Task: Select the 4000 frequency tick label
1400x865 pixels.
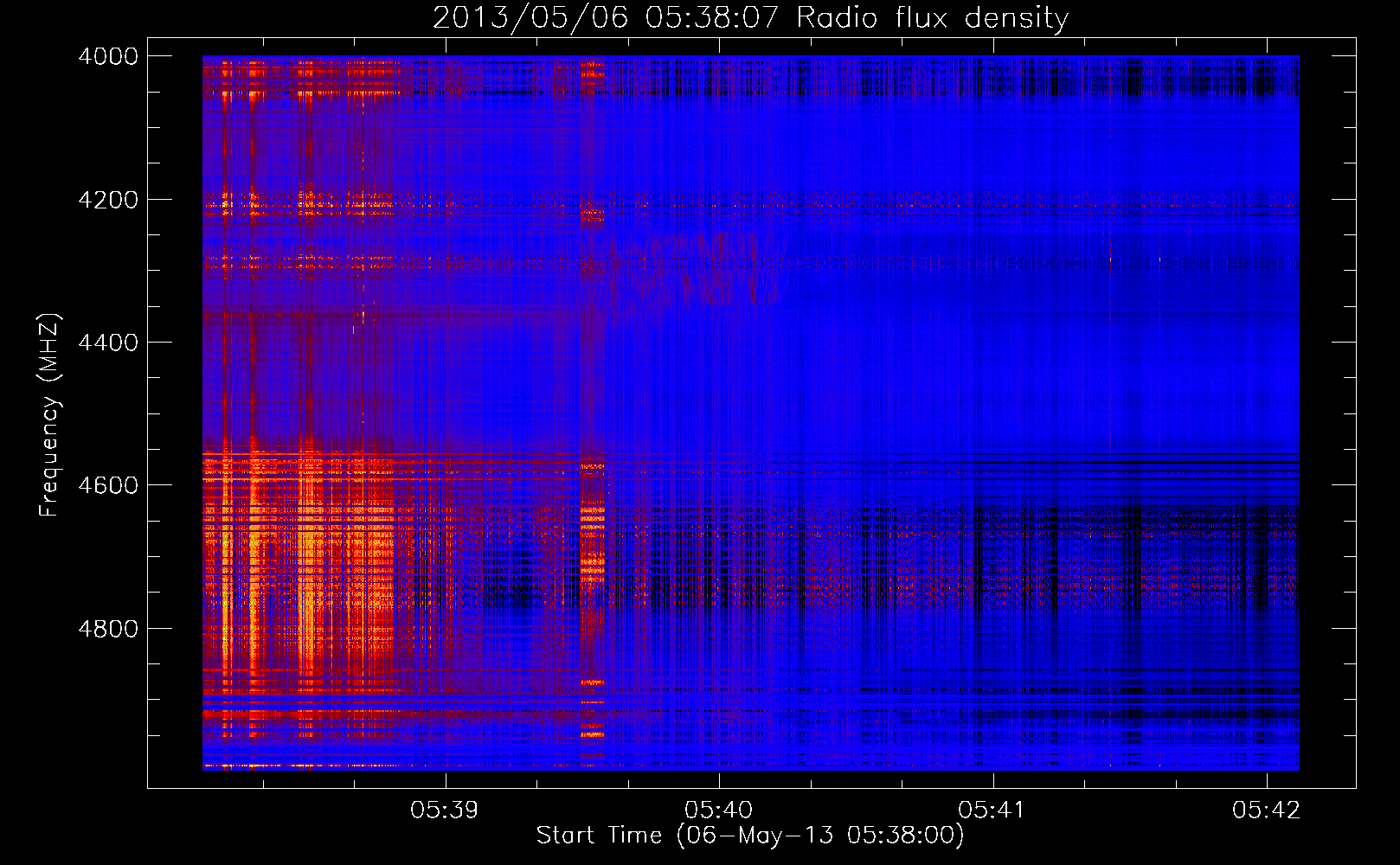Action: click(108, 56)
